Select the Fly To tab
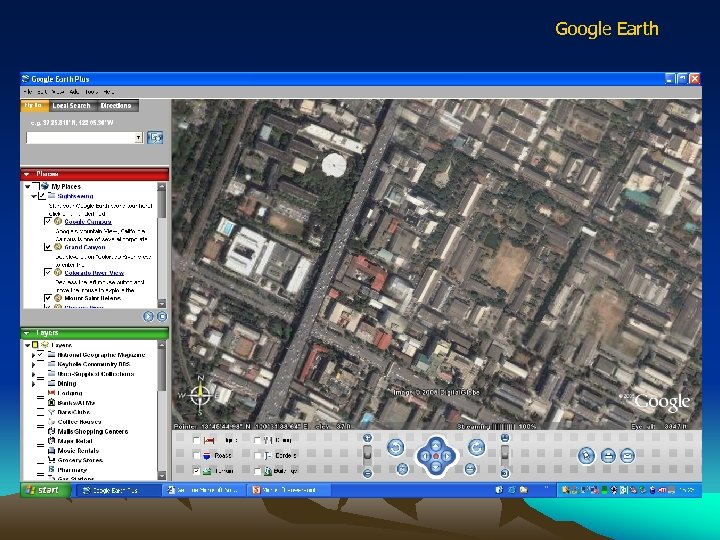720x540 pixels. tap(33, 106)
